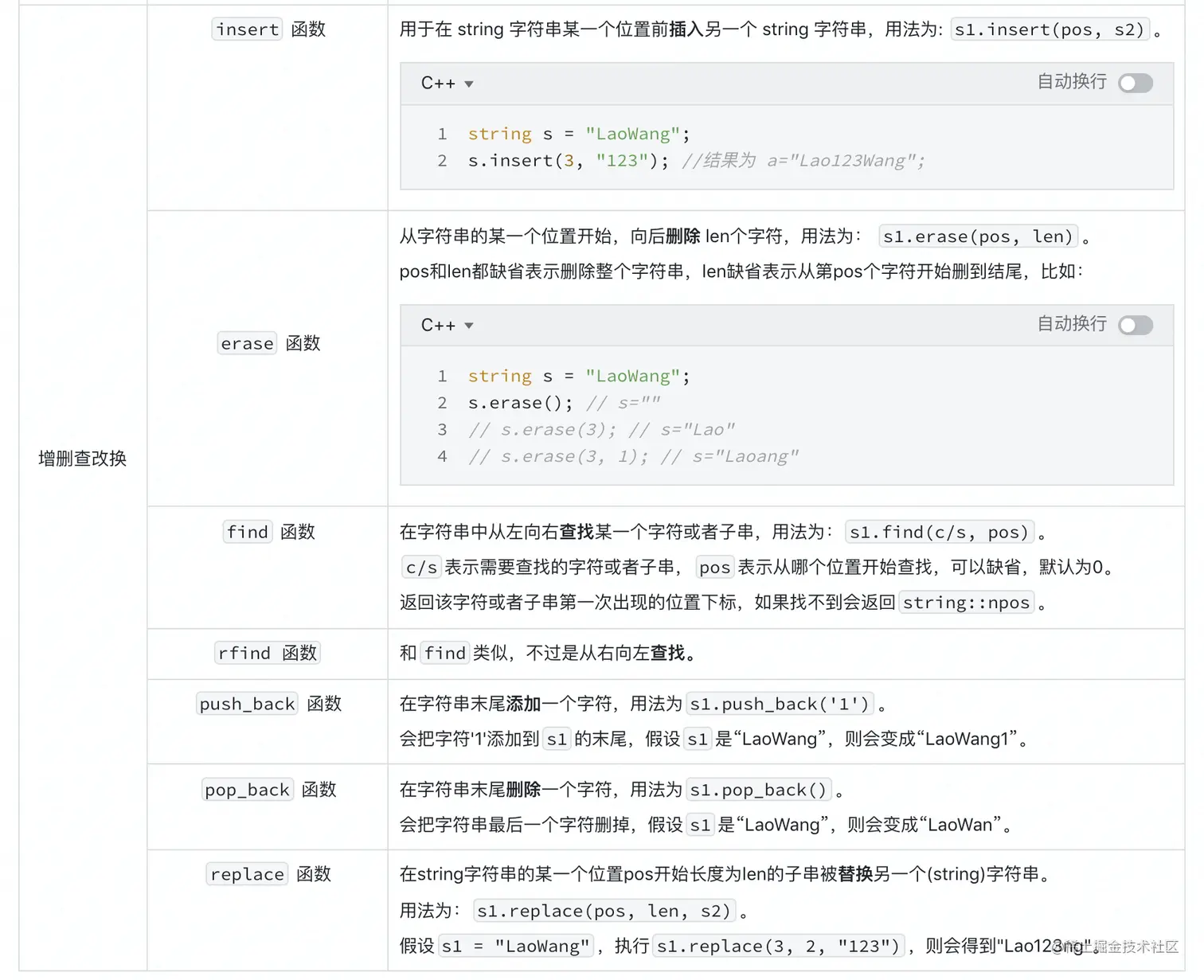This screenshot has width=1204, height=980.
Task: Click the string::npos inline code
Action: pyautogui.click(x=966, y=603)
